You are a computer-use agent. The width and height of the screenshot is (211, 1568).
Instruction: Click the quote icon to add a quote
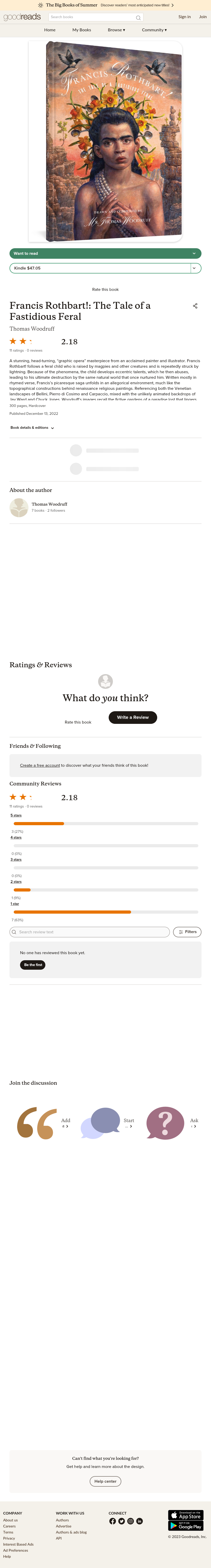pyautogui.click(x=37, y=1123)
